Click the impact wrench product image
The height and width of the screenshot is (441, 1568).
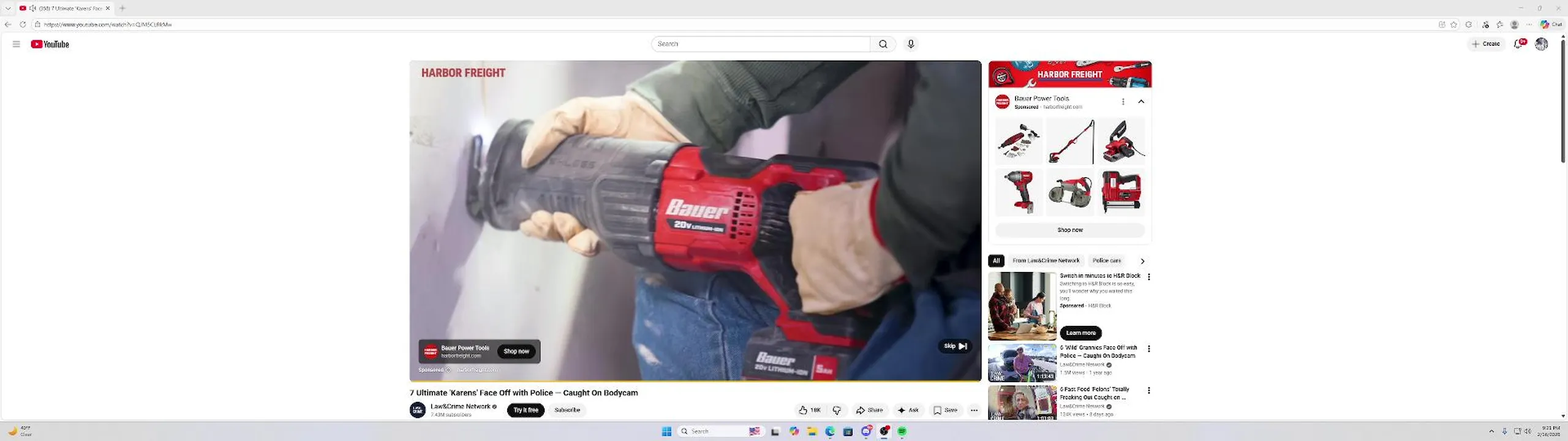point(1019,192)
